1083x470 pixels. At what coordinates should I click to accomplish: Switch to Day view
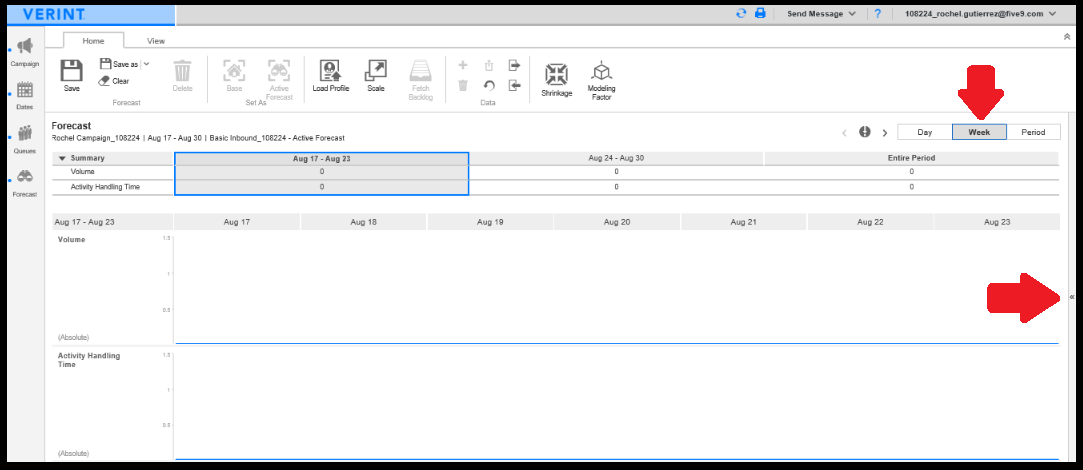tap(924, 132)
